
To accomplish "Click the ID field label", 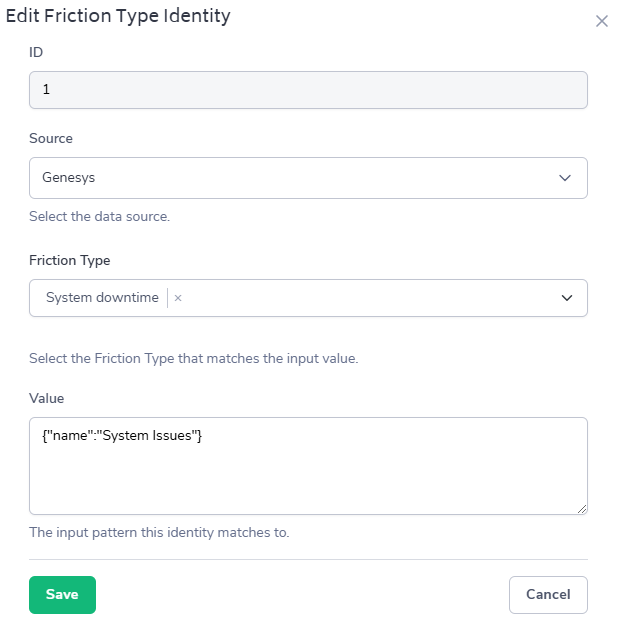I will pos(36,52).
